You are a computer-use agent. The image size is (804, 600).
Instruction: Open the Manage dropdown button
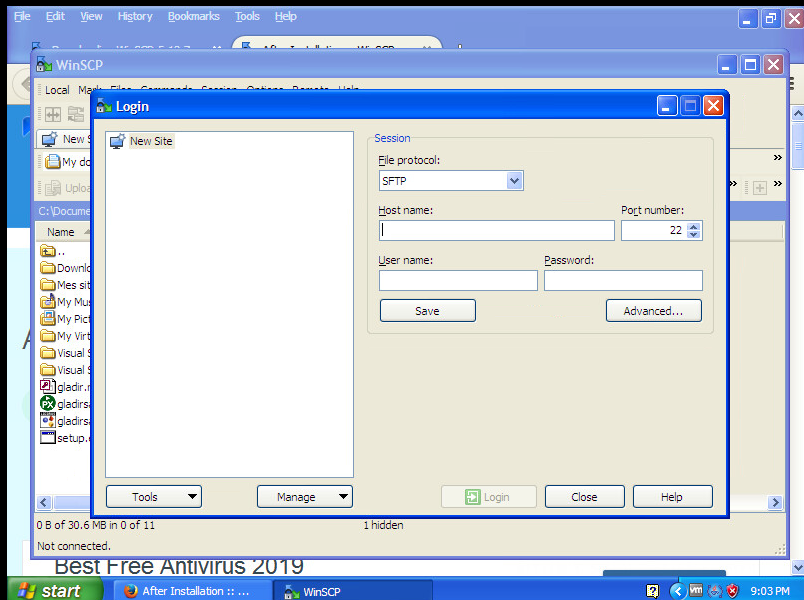[305, 497]
